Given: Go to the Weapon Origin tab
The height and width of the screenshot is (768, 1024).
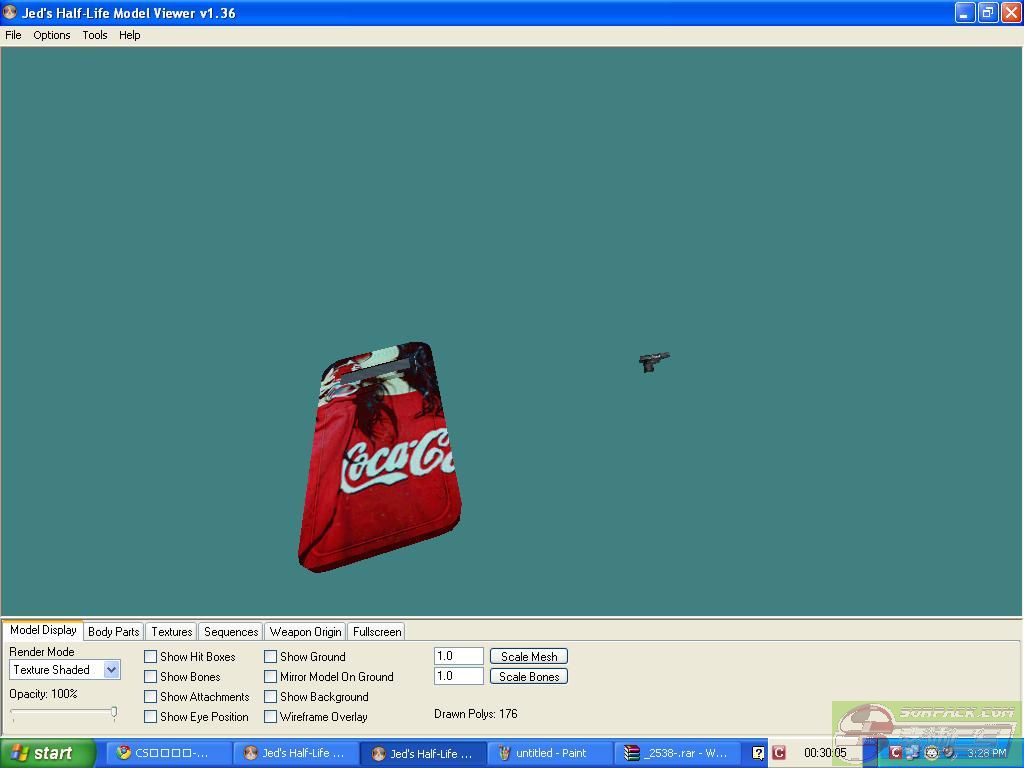Looking at the screenshot, I should point(305,632).
